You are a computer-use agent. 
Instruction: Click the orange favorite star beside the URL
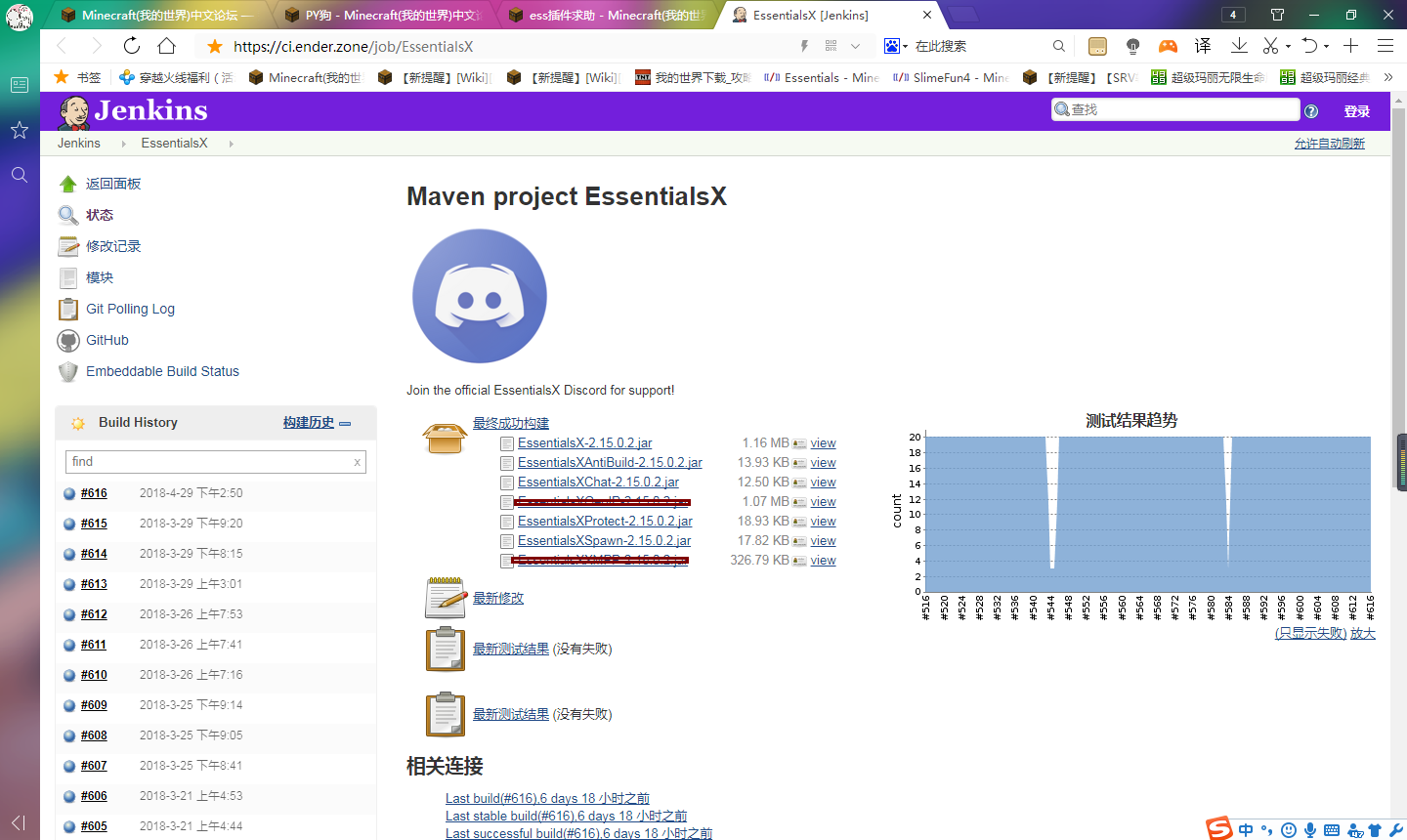215,46
